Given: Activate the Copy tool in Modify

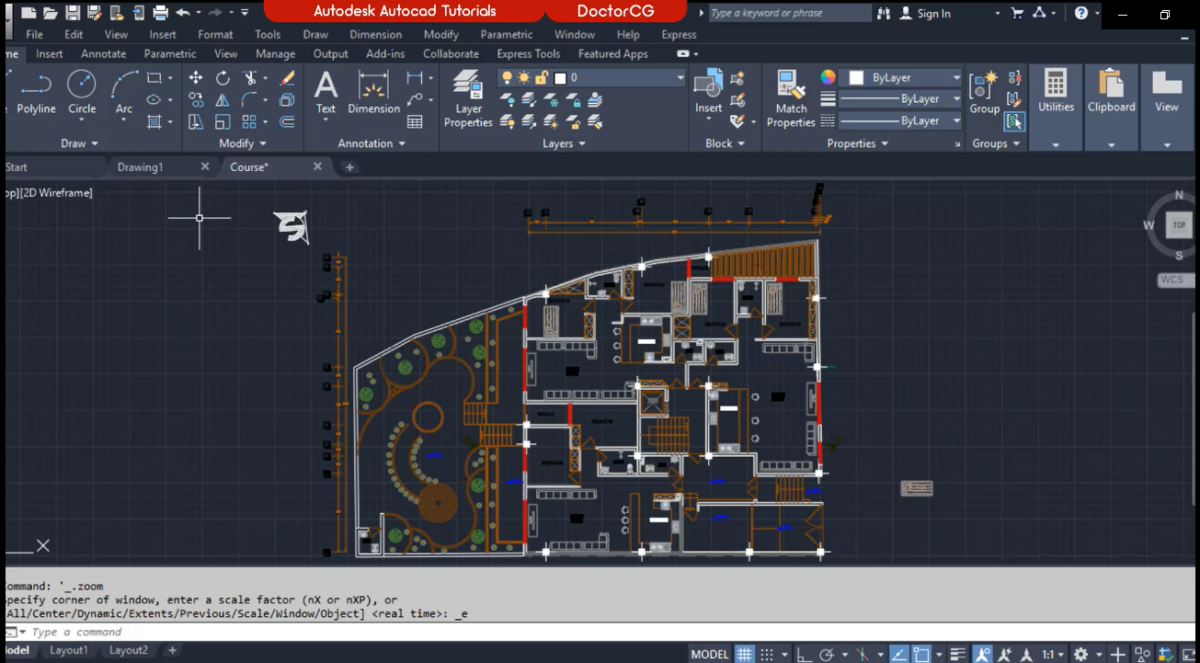Looking at the screenshot, I should point(196,100).
